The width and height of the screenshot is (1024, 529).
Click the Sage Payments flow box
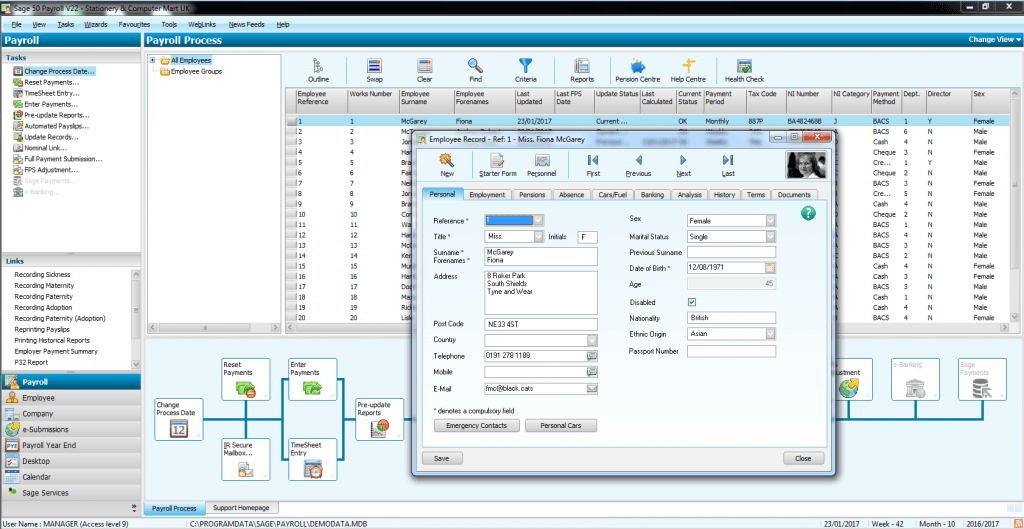(982, 379)
